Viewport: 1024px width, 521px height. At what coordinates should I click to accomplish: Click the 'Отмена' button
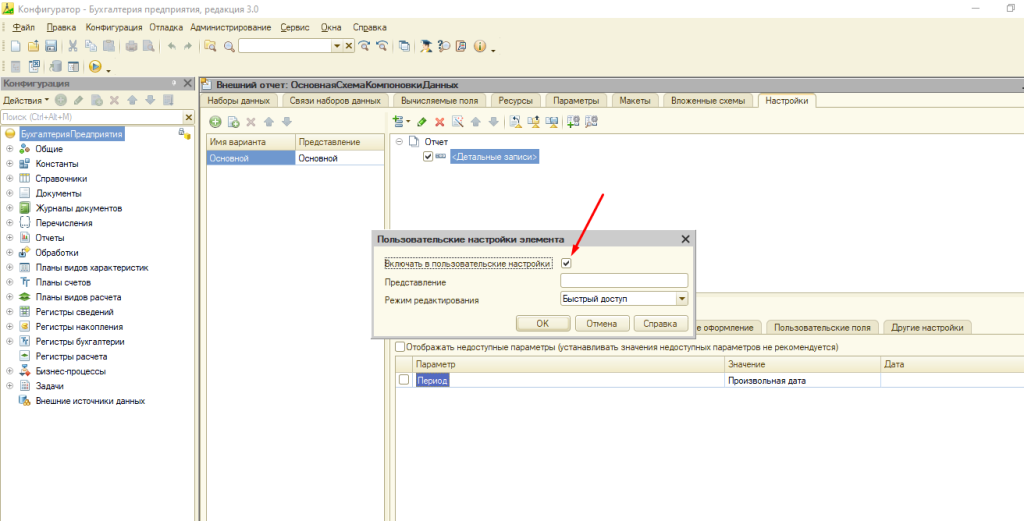pyautogui.click(x=602, y=323)
